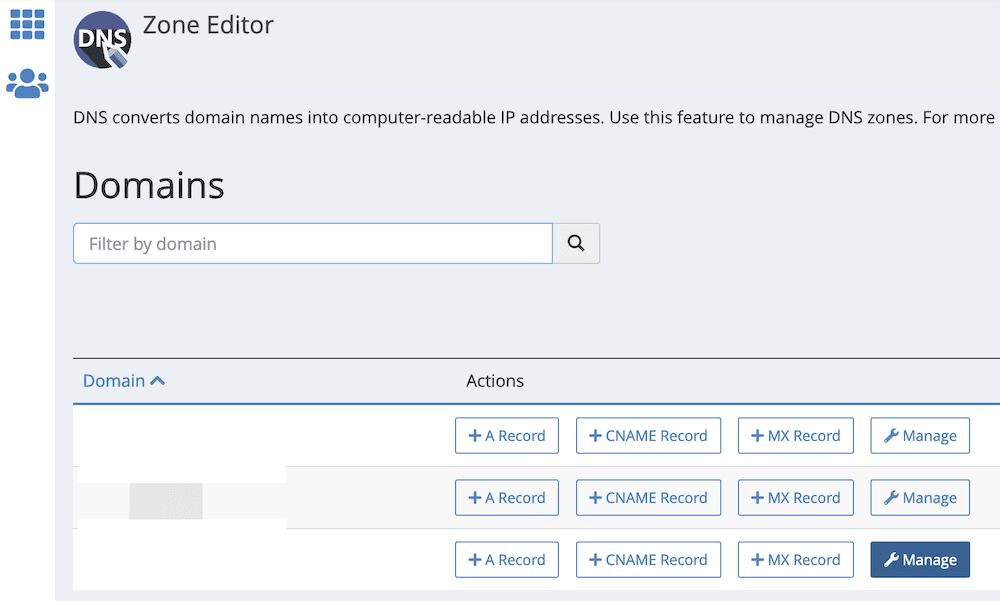Add MX Record for third domain row
Screen dimensions: 1000x601
(796, 560)
